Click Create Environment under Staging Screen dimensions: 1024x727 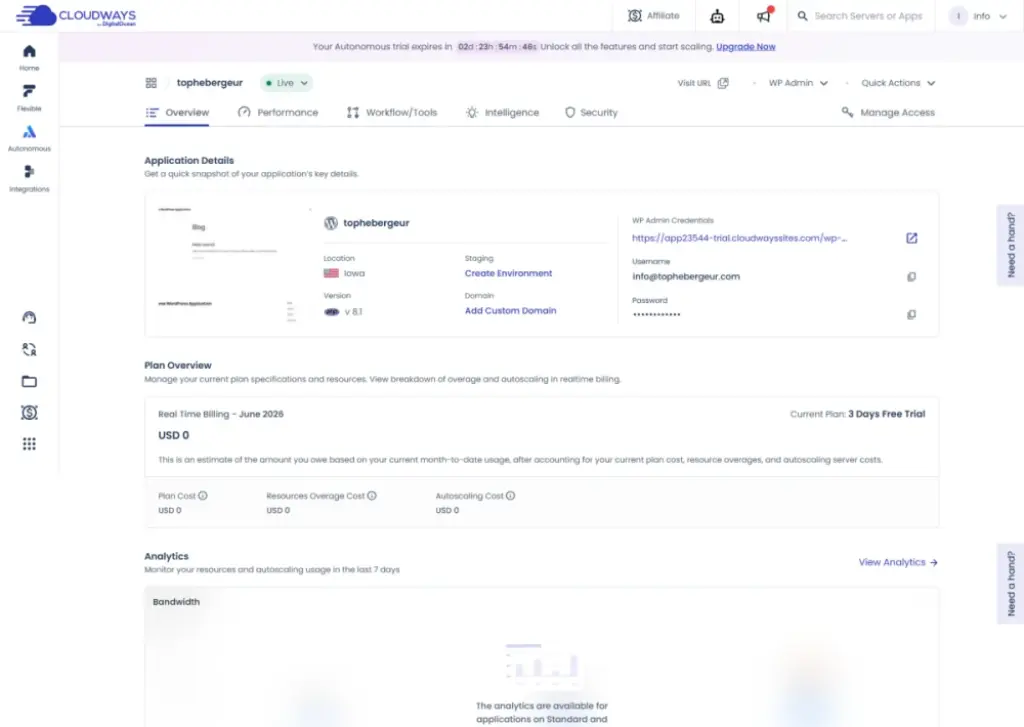(508, 273)
